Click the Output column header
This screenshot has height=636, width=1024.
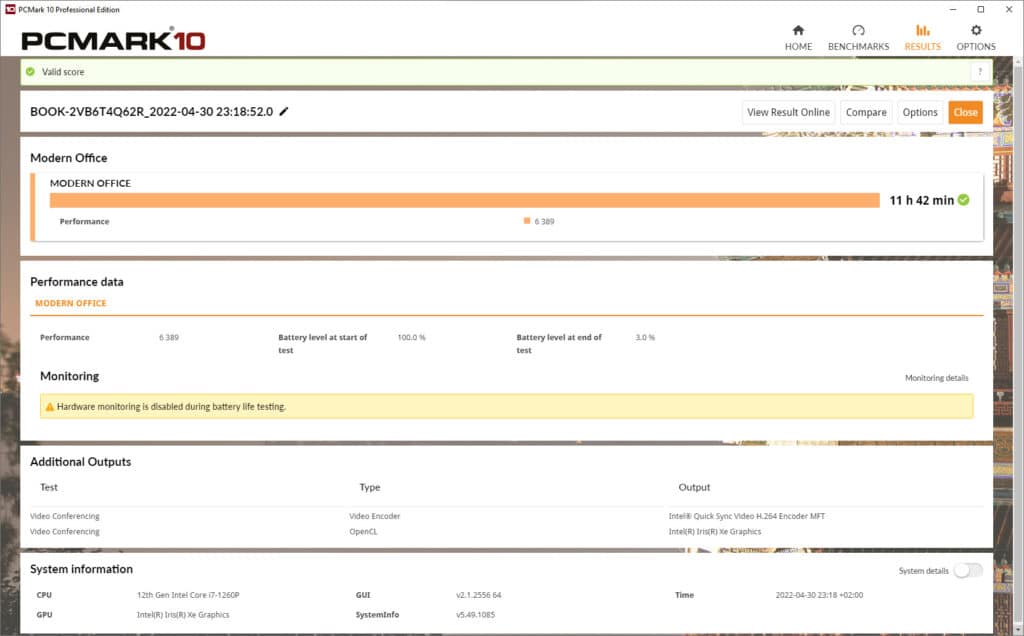pyautogui.click(x=694, y=487)
